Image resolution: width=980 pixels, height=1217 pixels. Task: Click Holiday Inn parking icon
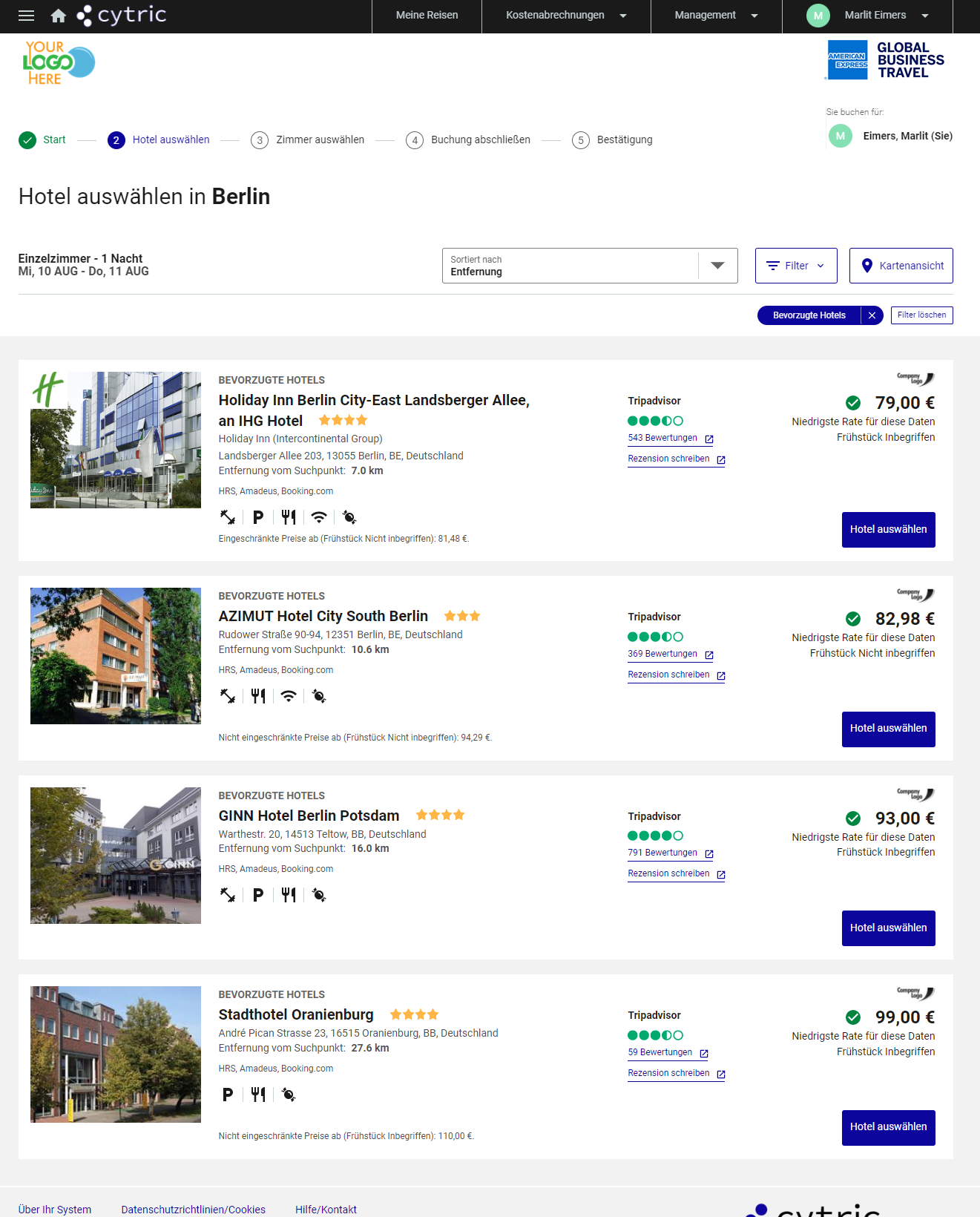click(x=258, y=517)
